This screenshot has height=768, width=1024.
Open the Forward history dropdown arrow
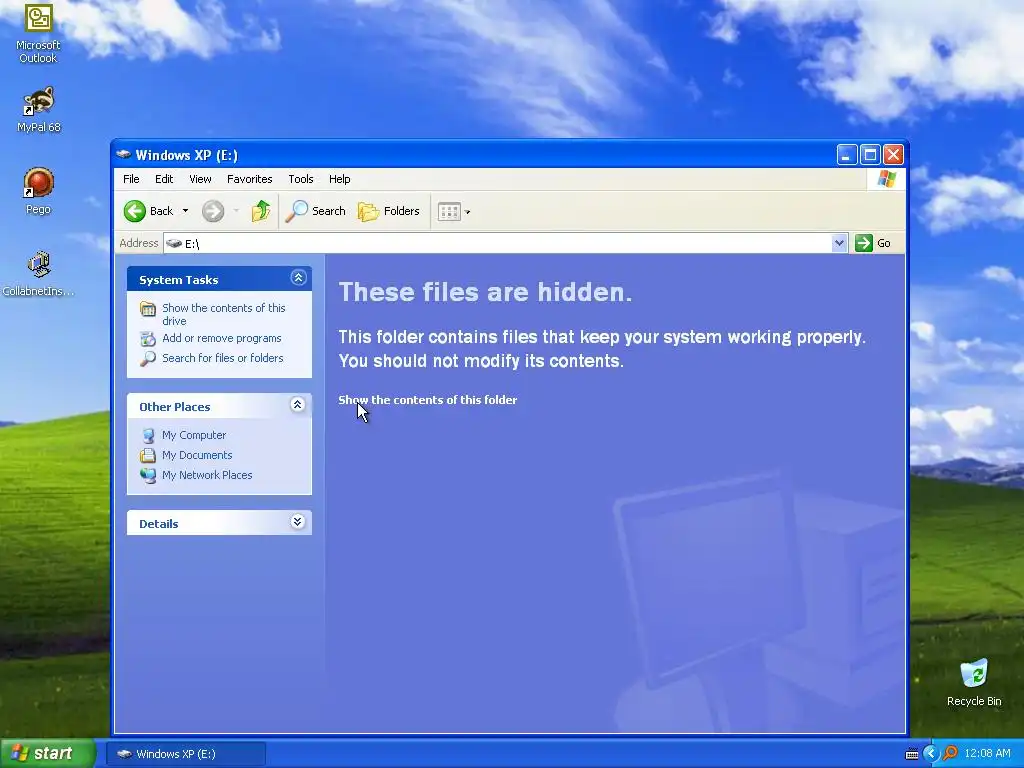[x=236, y=211]
